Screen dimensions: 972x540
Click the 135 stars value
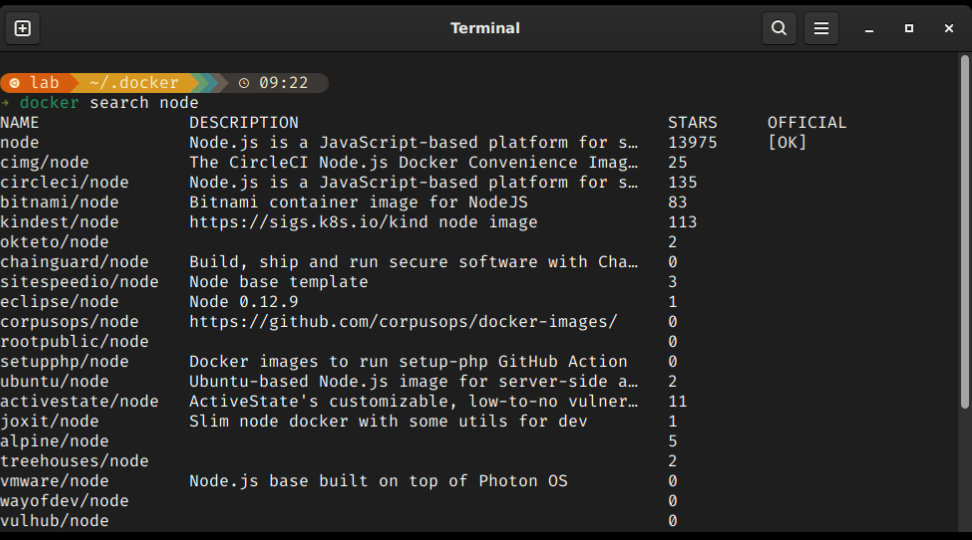click(683, 182)
